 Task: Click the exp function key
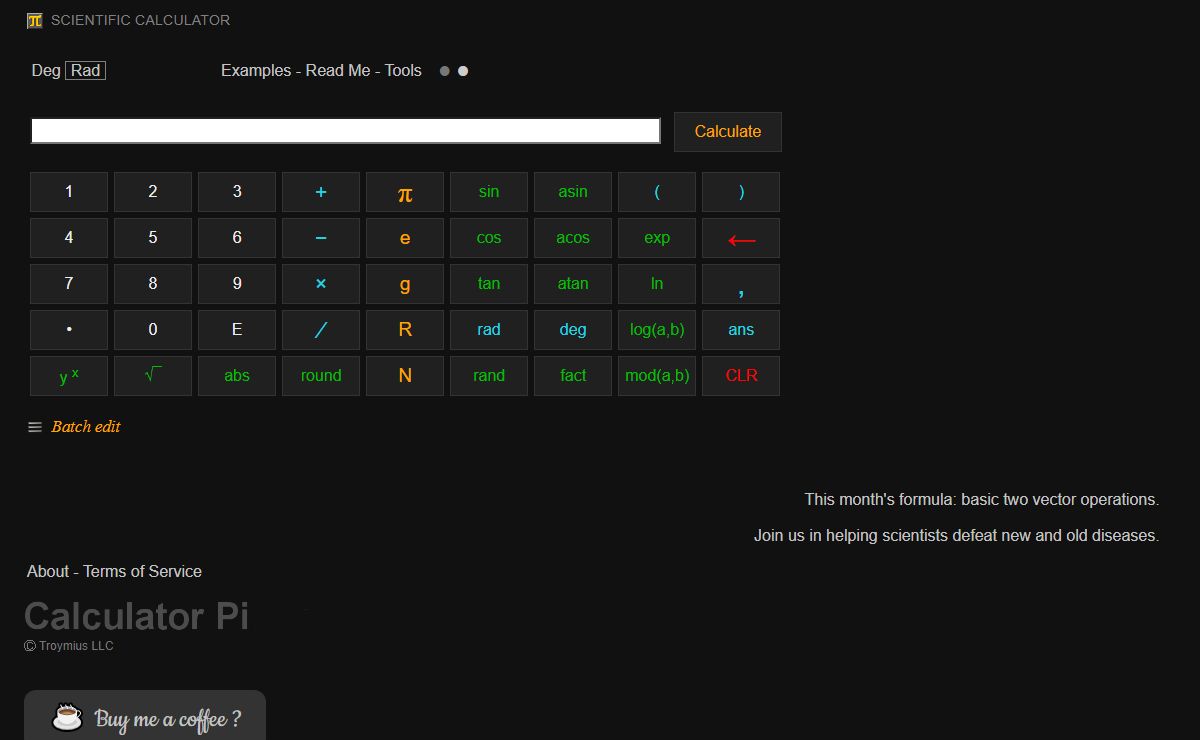click(657, 238)
